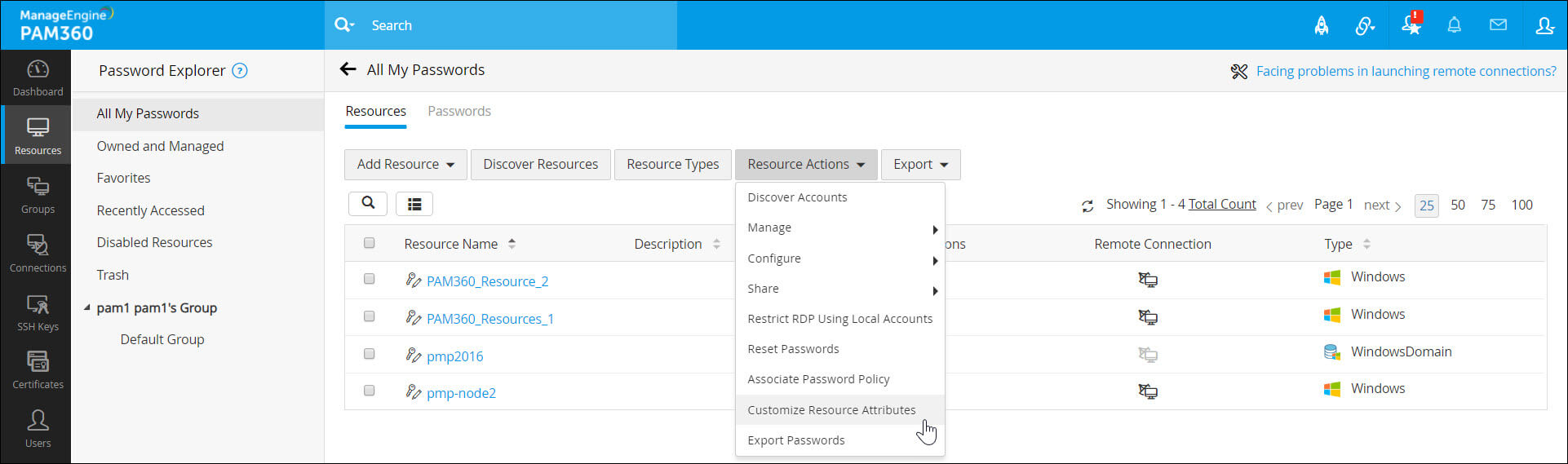
Task: Choose Customize Resource Attributes menu item
Action: pos(831,410)
